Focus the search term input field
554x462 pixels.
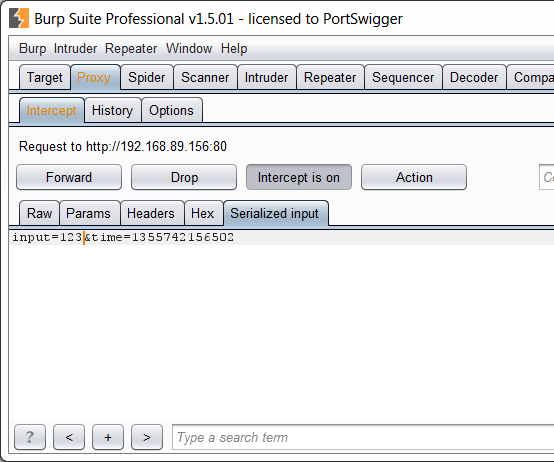363,437
